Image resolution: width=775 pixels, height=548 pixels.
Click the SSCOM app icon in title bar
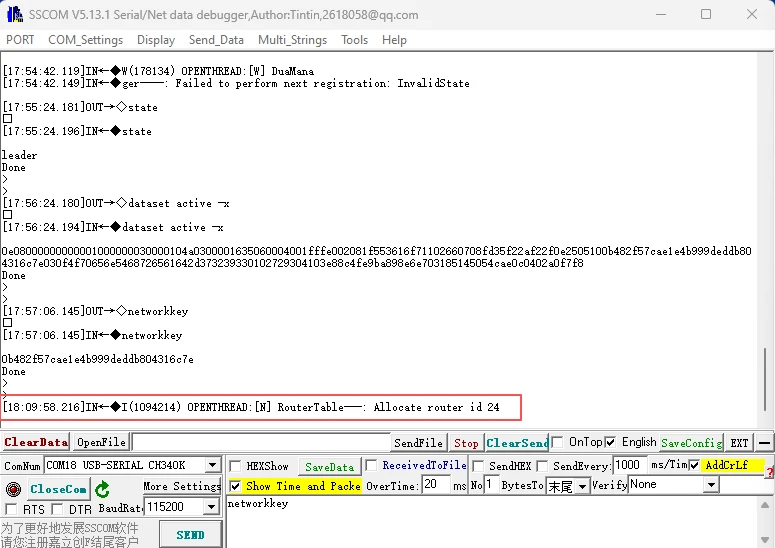14,14
